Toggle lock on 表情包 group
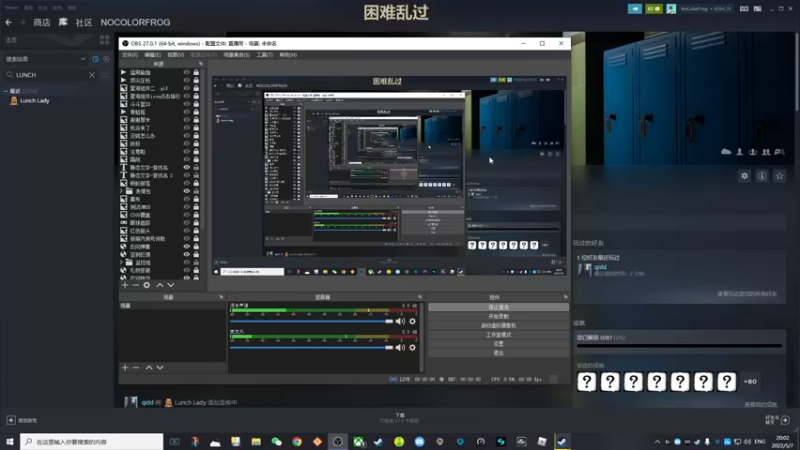 196,191
